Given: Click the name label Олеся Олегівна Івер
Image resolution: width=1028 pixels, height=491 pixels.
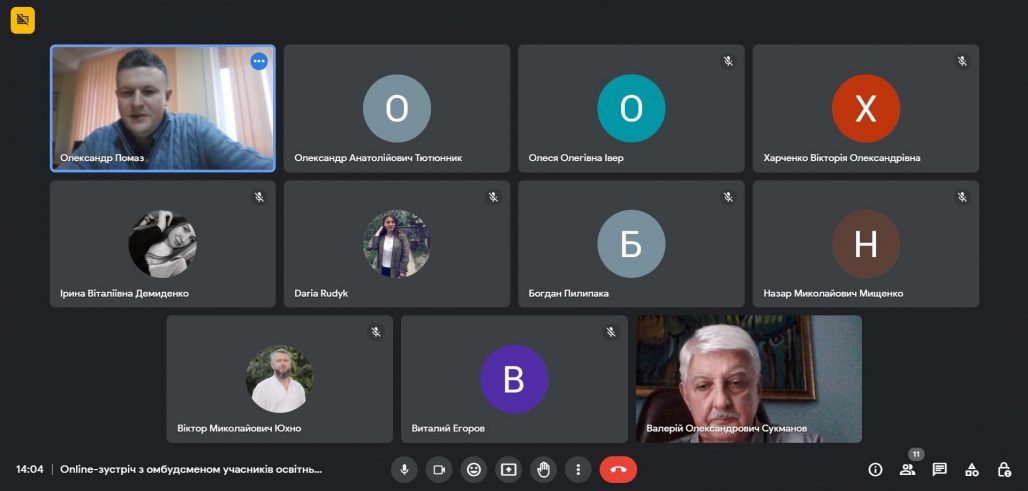Looking at the screenshot, I should 576,158.
